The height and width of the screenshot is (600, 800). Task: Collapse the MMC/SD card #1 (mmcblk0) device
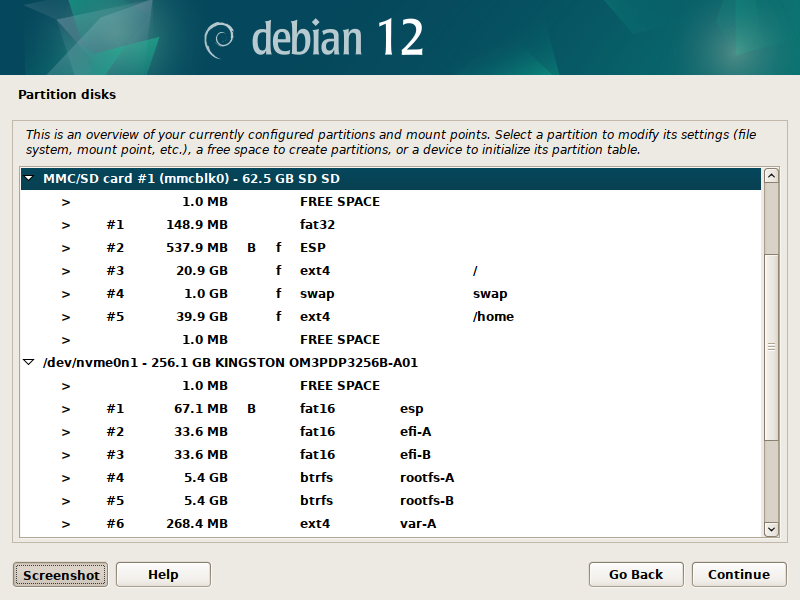[29, 179]
